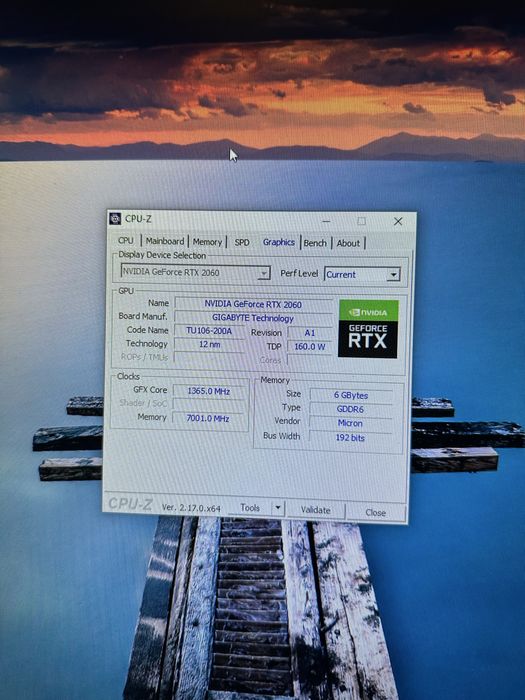Click the Tools button

pyautogui.click(x=250, y=508)
